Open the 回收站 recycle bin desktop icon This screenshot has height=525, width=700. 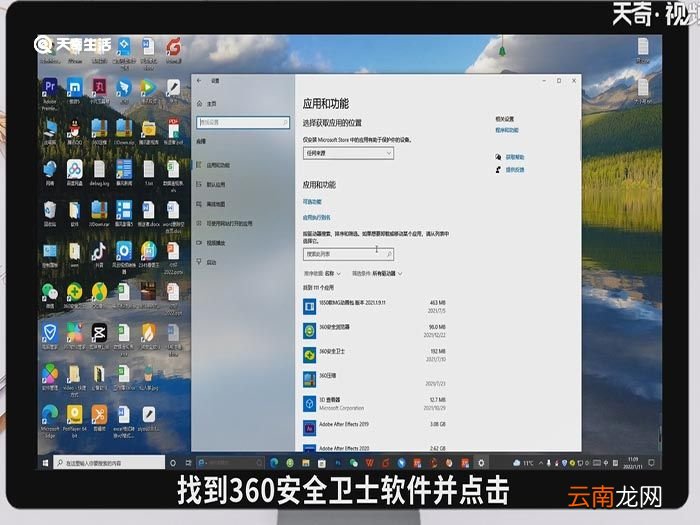(50, 214)
